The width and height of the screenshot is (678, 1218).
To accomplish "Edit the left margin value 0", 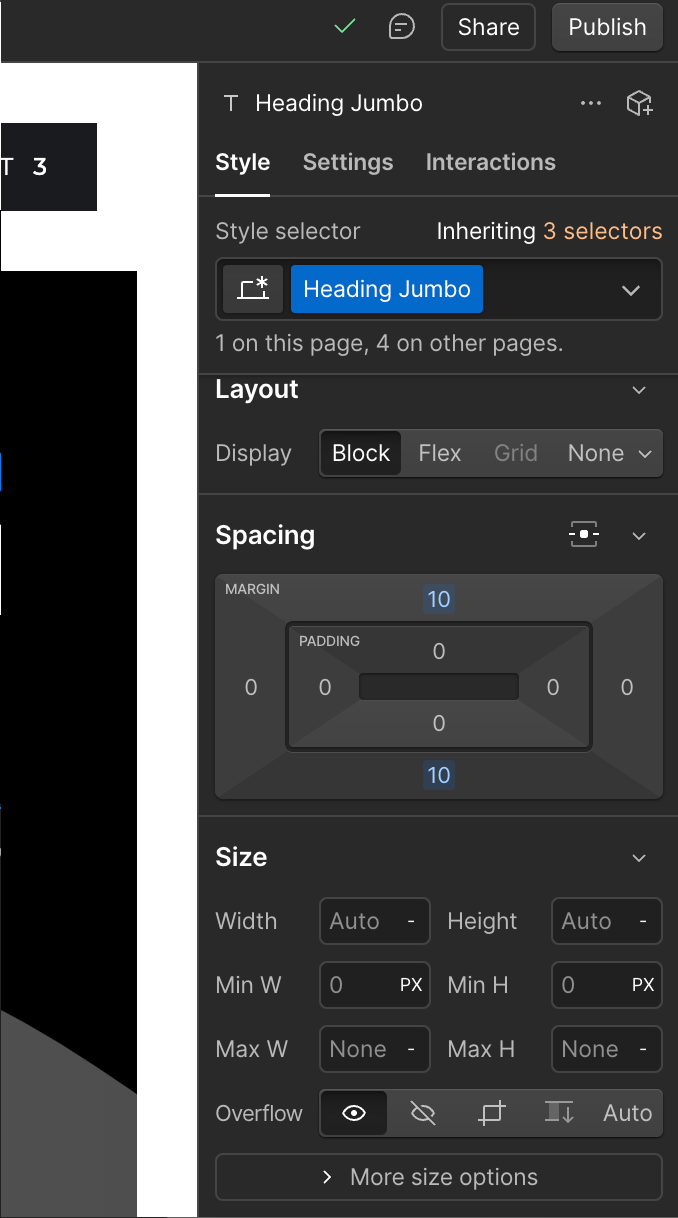I will 251,687.
